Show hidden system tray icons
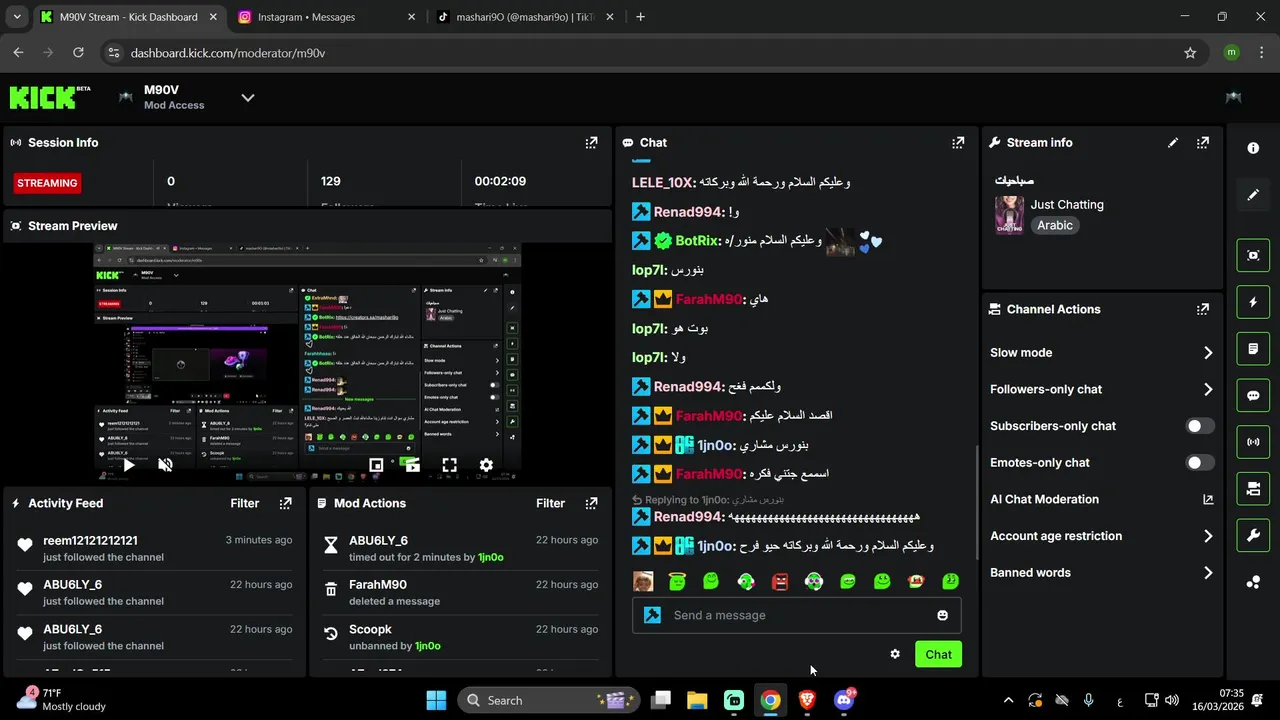Screen dimensions: 1280x720 (1008, 700)
